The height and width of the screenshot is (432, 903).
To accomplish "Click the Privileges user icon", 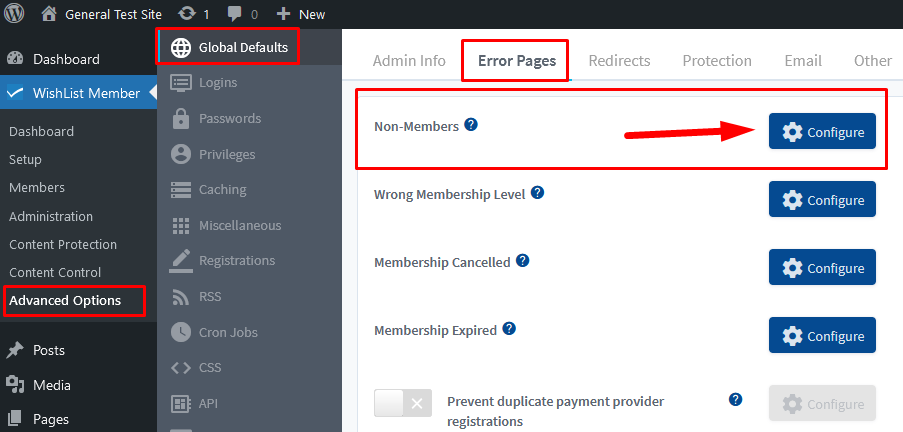I will pyautogui.click(x=181, y=154).
